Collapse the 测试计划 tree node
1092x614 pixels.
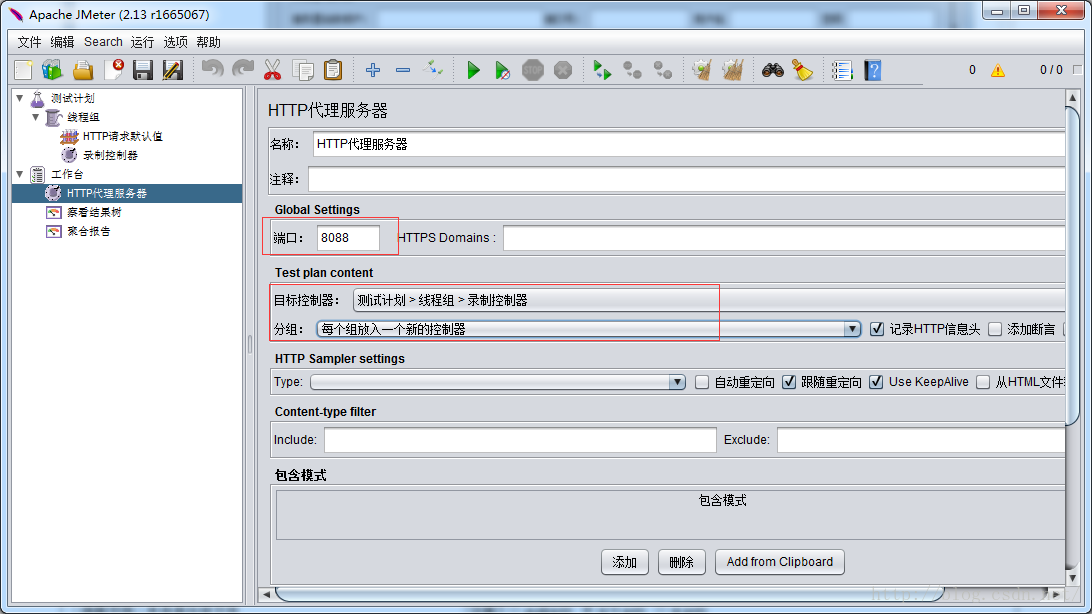coord(20,97)
